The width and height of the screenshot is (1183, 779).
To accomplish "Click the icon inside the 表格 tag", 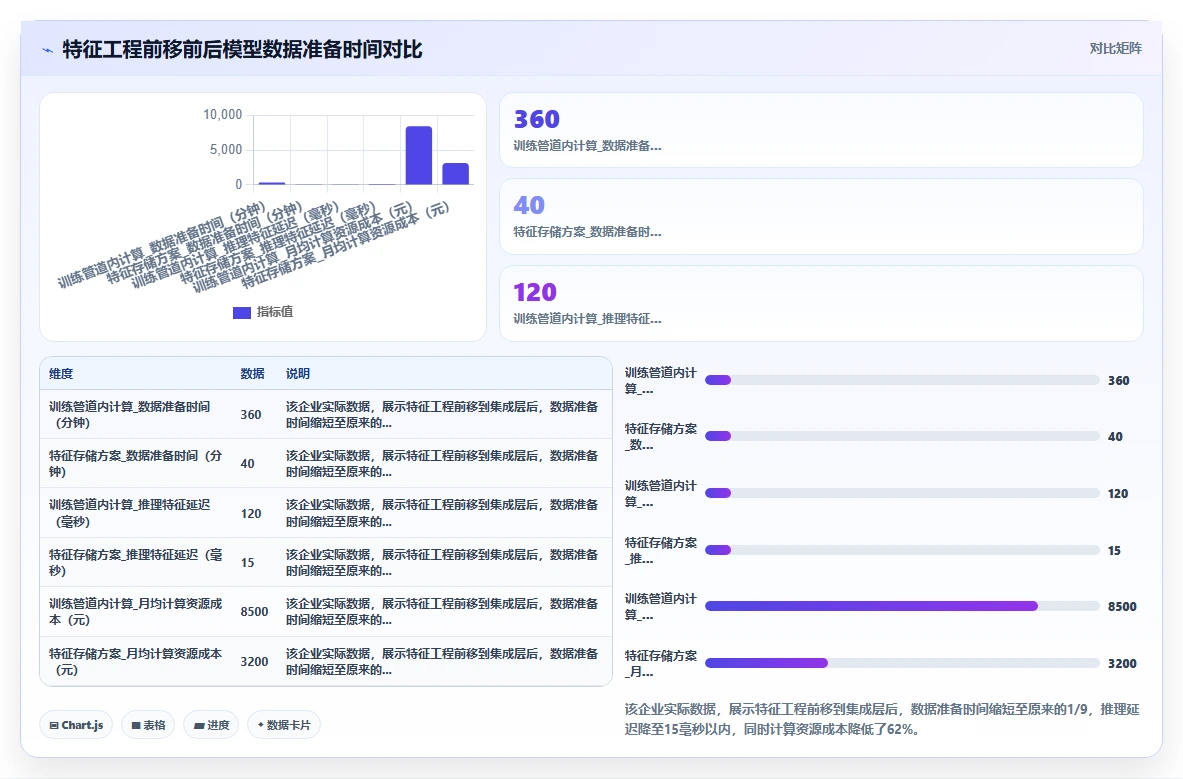I will [x=136, y=725].
